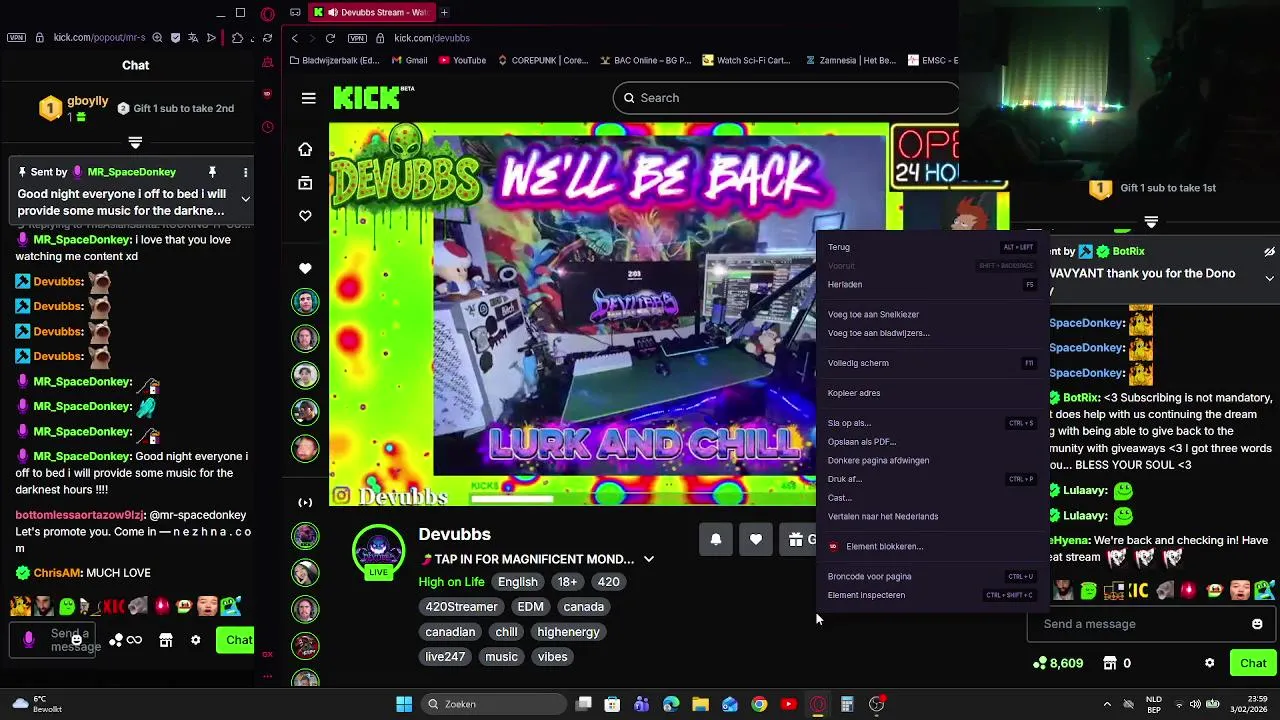Expand the pinned MR_SpaceDonkey message
1280x720 pixels.
pos(245,199)
